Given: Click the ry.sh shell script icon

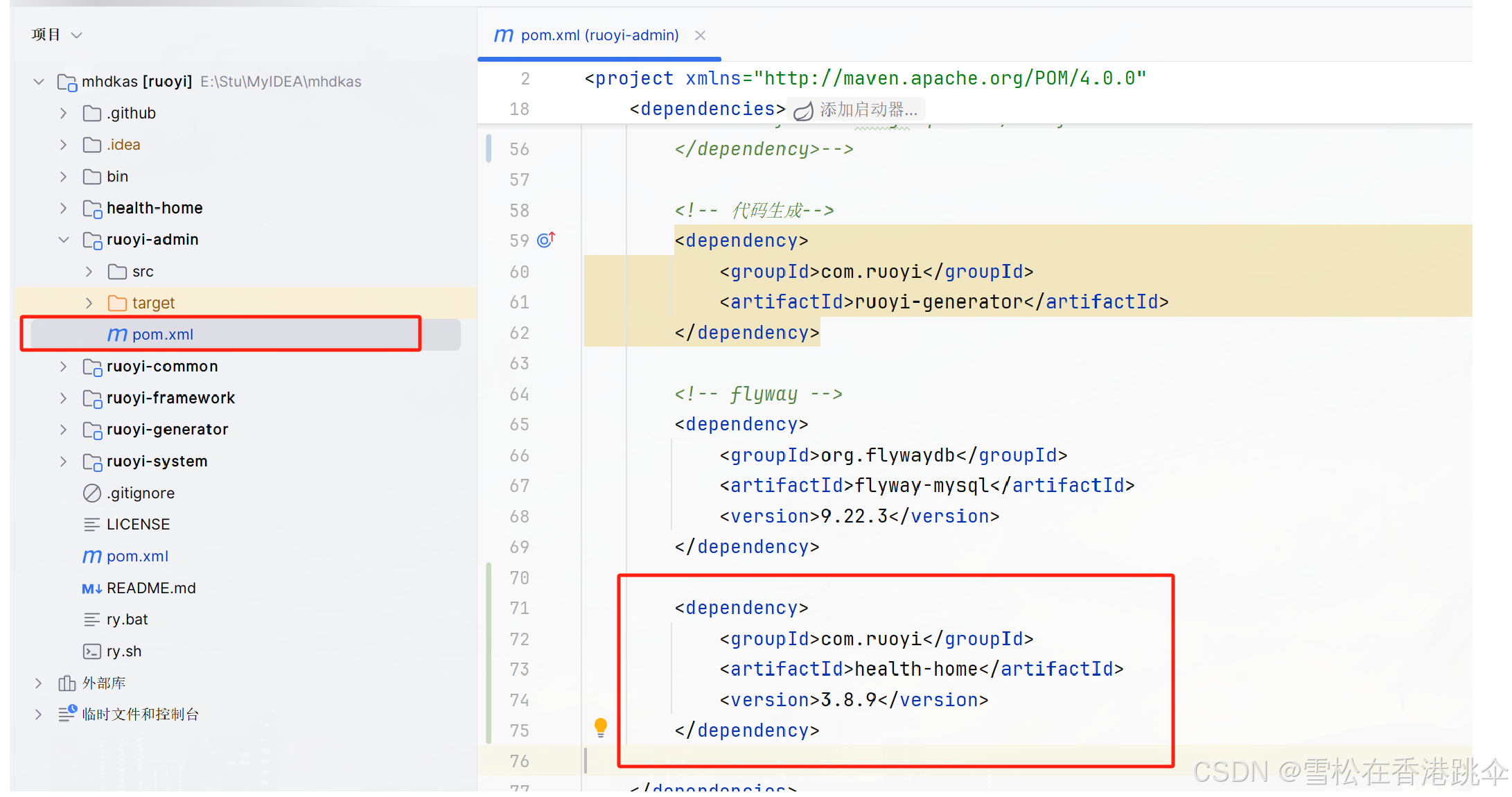Looking at the screenshot, I should 91,651.
